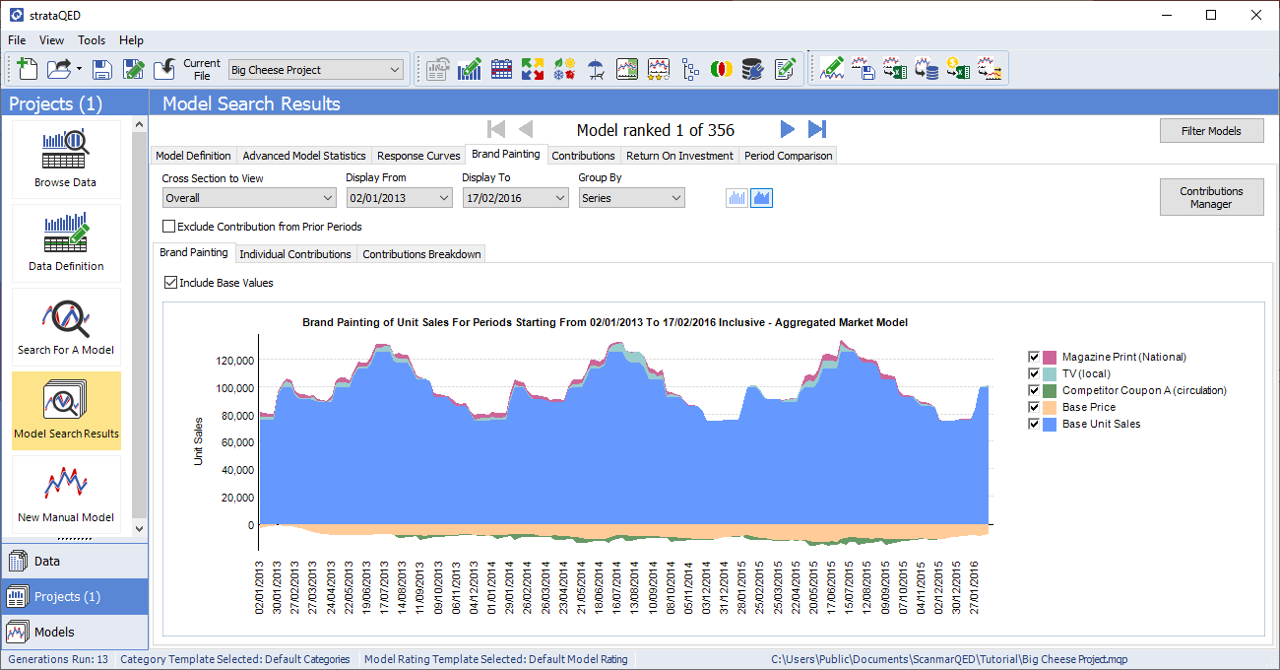Viewport: 1280px width, 670px height.
Task: Switch to stacked area chart view icon
Action: [x=761, y=198]
